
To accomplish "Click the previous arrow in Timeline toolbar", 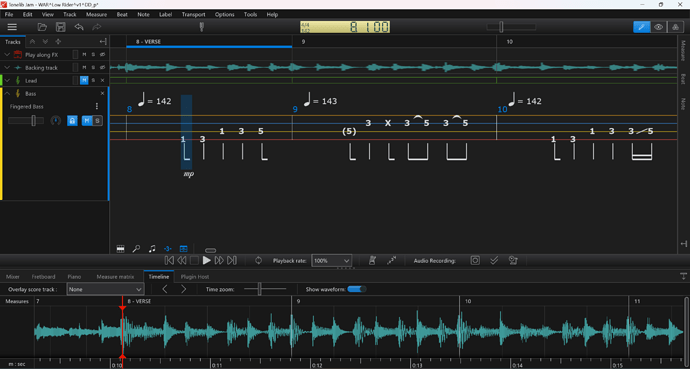I will 165,289.
